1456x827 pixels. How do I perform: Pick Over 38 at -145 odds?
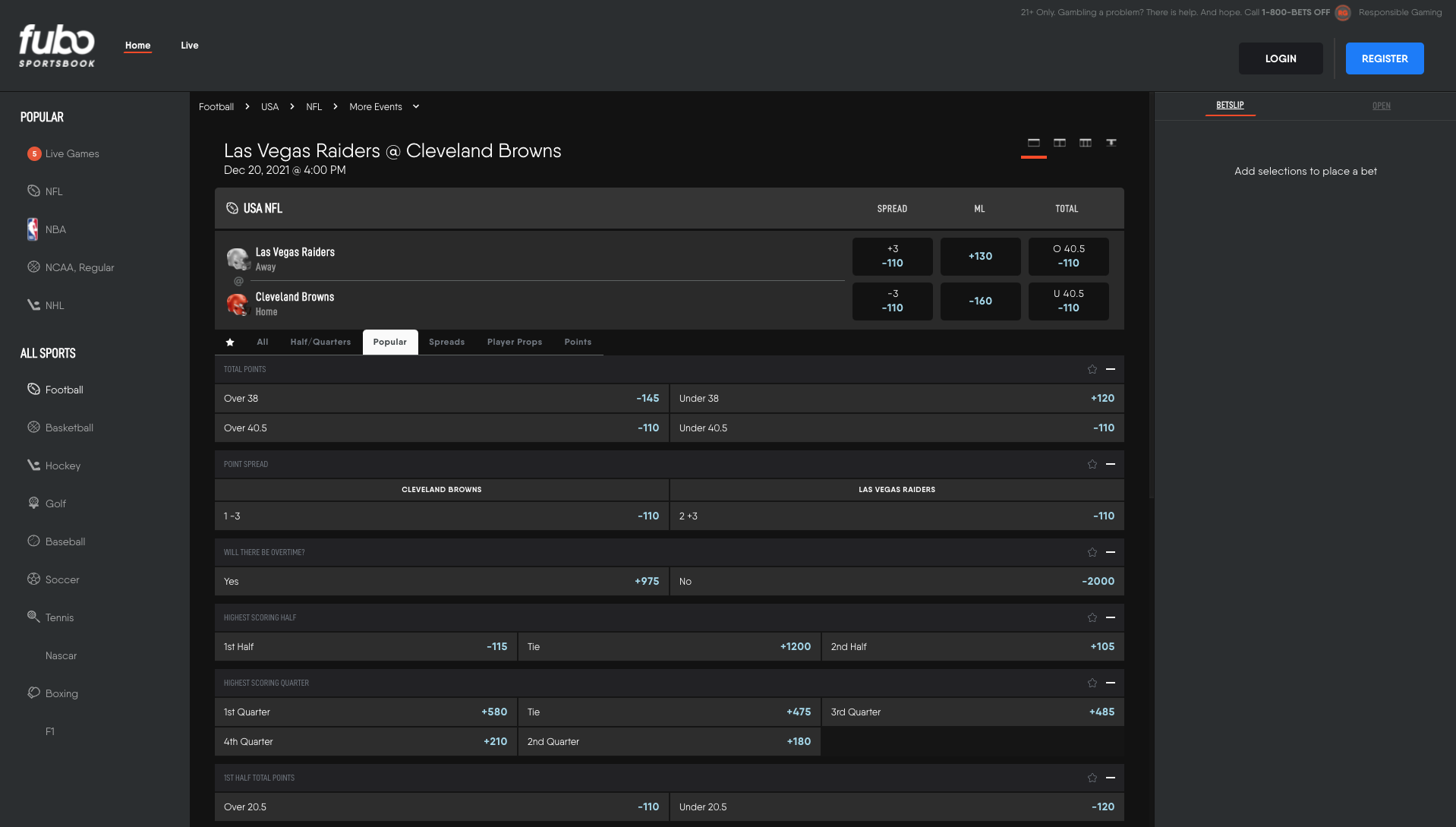(x=441, y=399)
